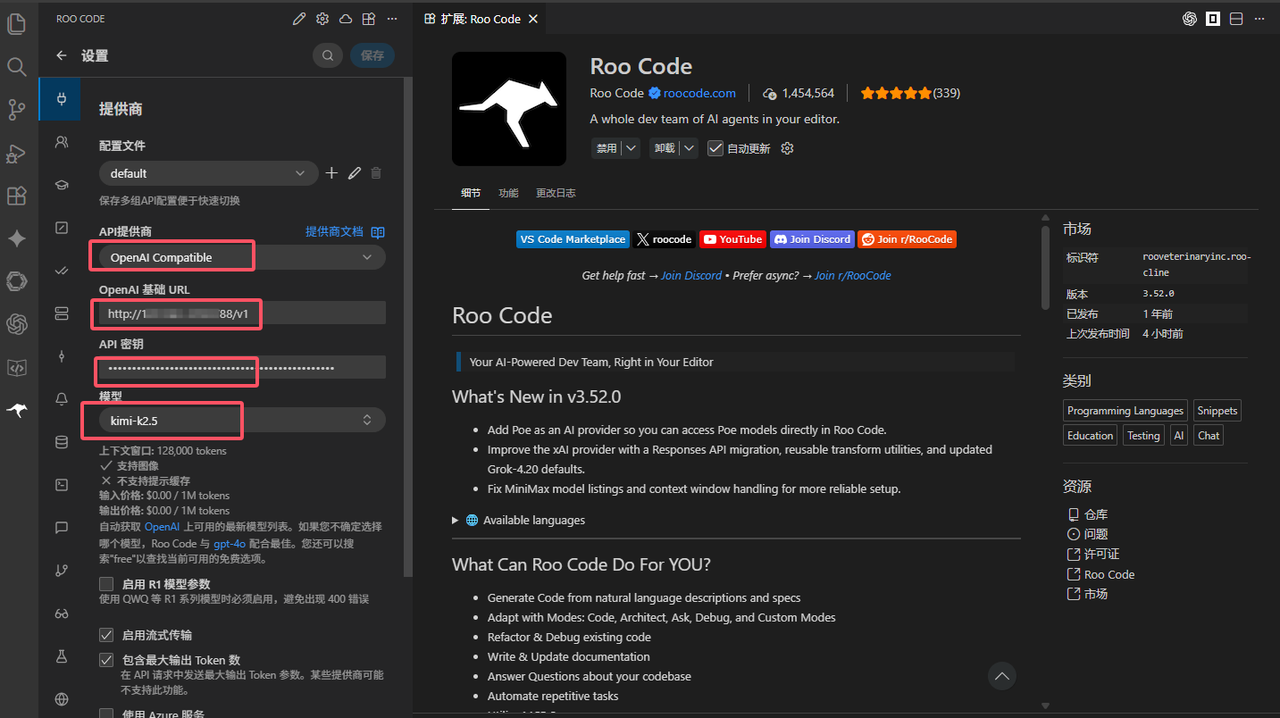Screen dimensions: 1280x718
Task: Expand the Available languages section
Action: 518,520
